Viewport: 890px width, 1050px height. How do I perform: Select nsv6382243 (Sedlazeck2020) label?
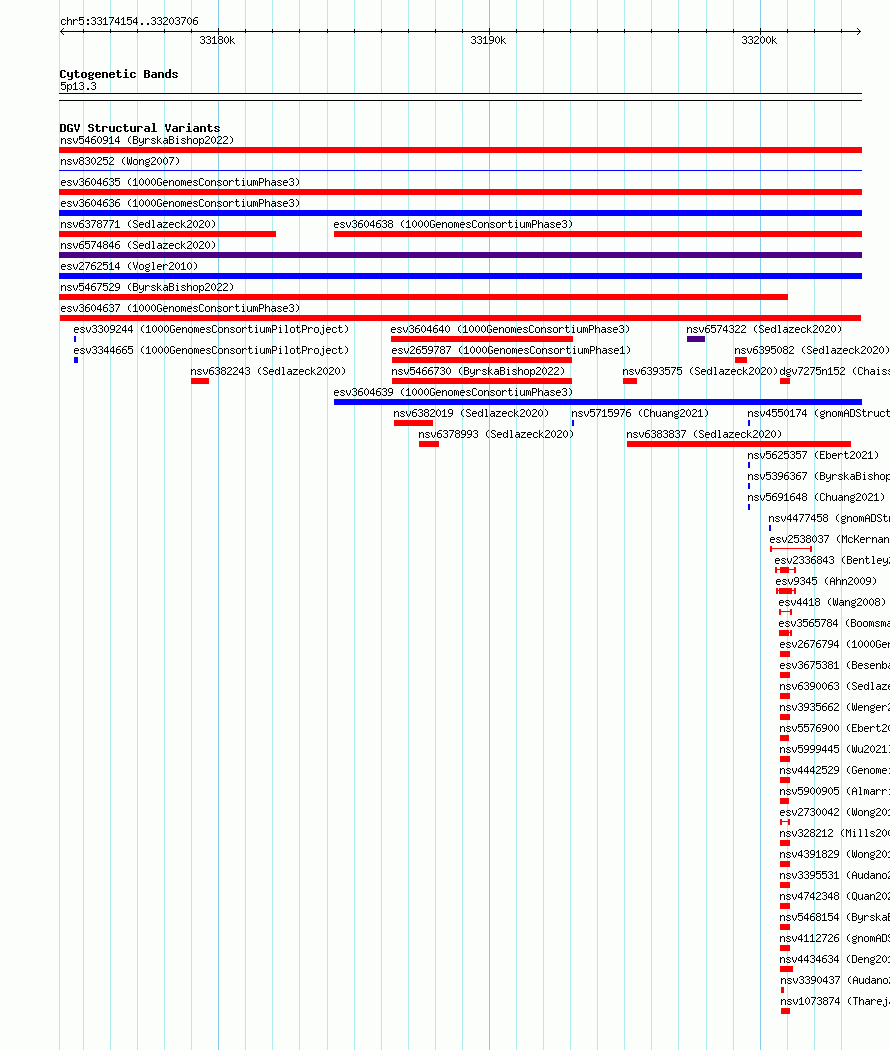click(268, 371)
